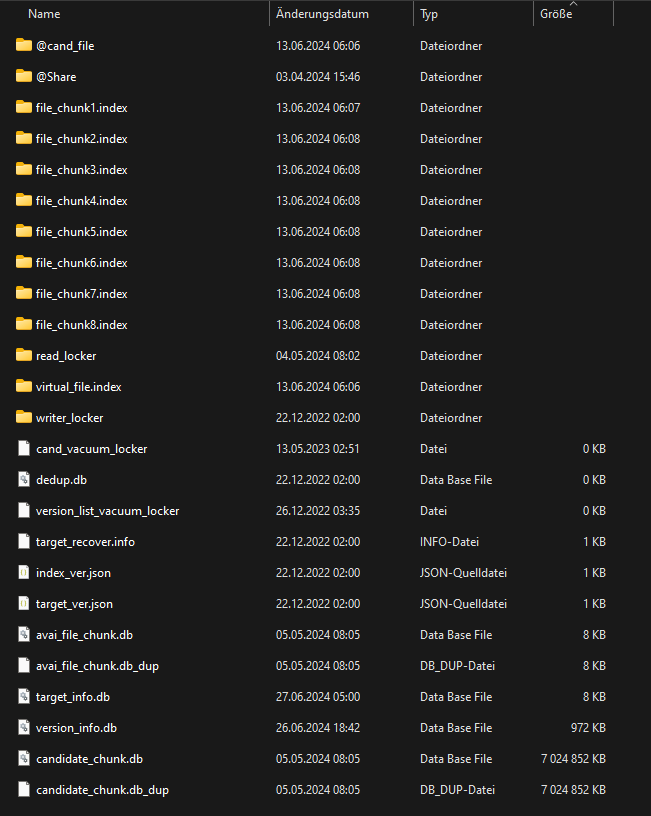
Task: Sort files by Name column header
Action: (x=44, y=15)
